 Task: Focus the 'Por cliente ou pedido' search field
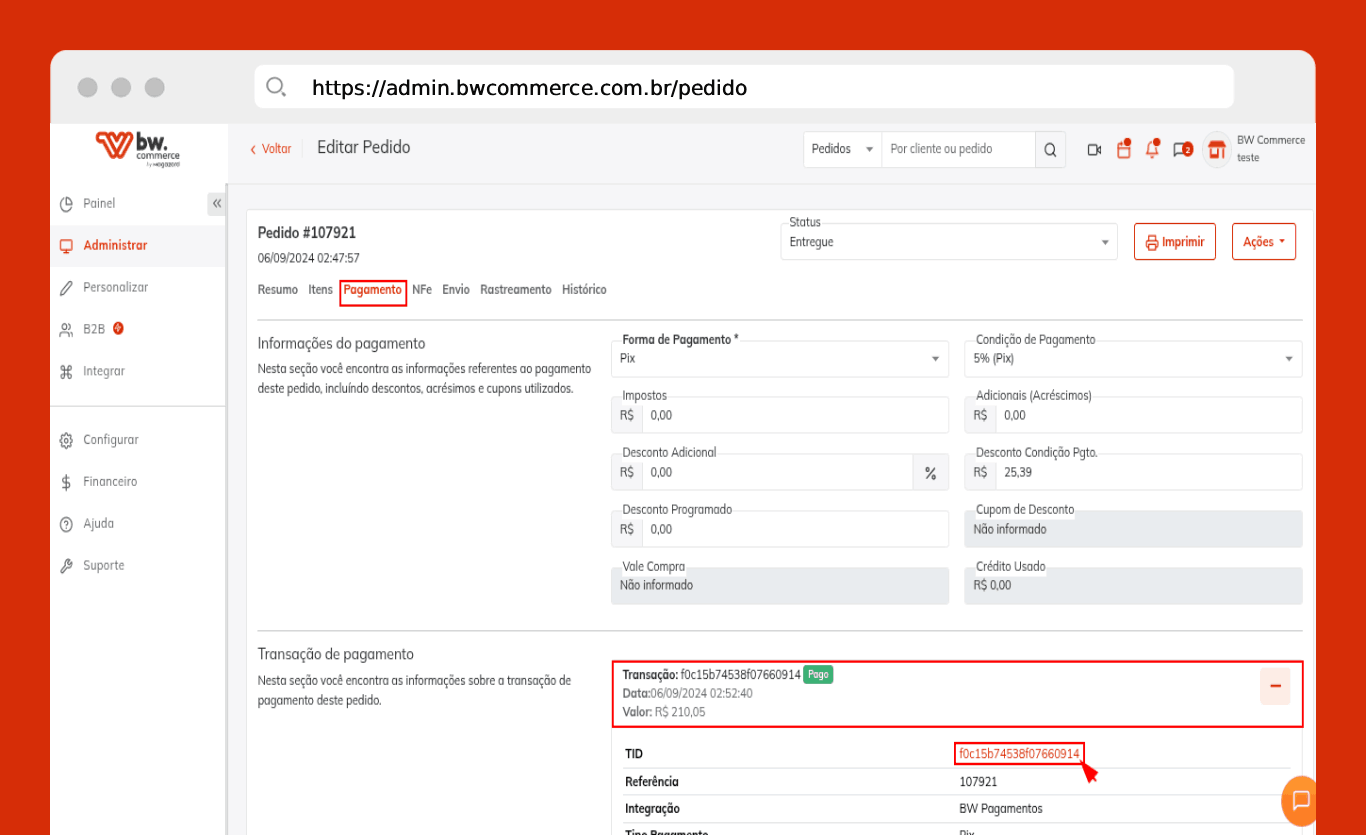[x=958, y=149]
